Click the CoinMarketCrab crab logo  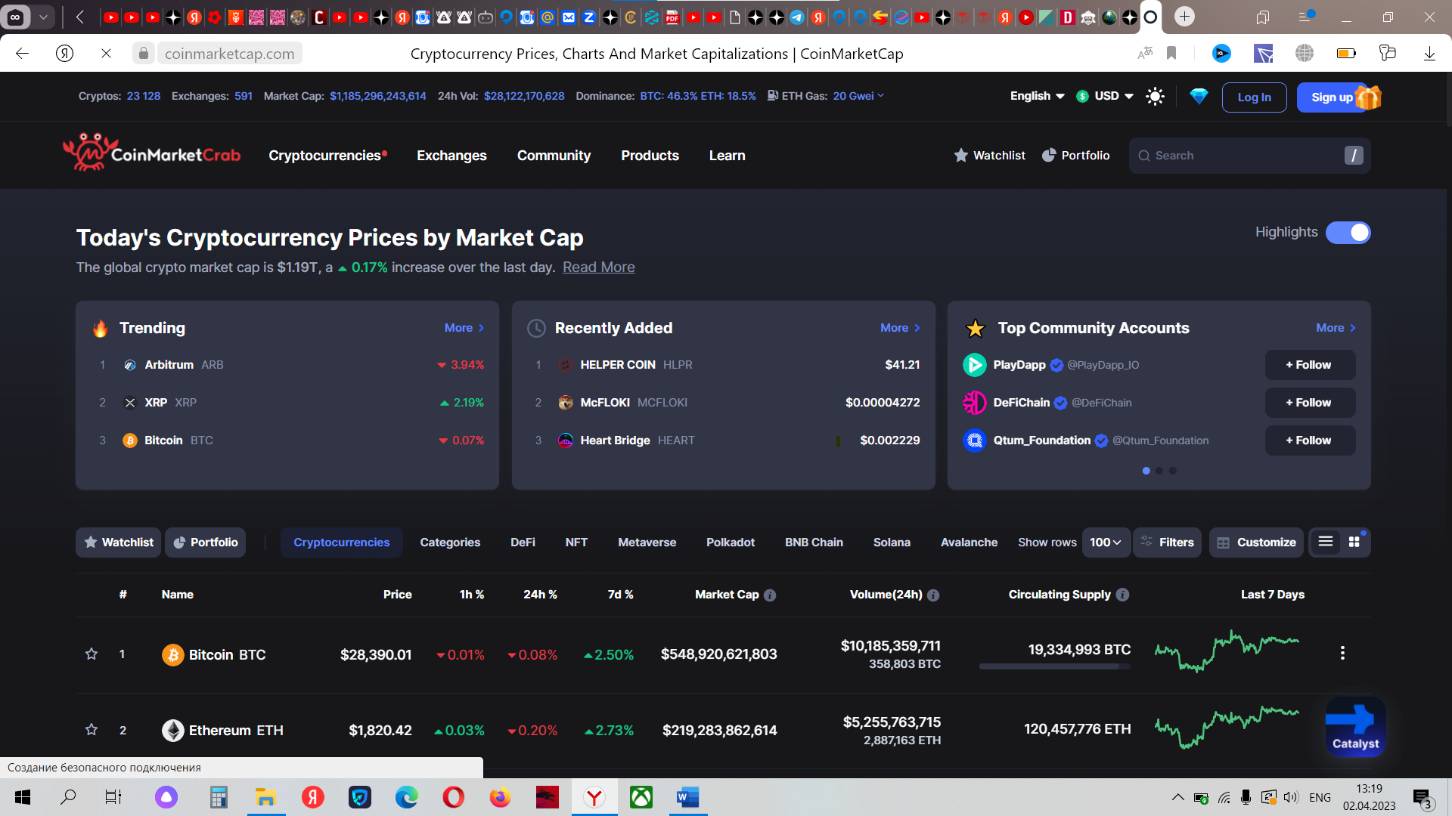point(151,154)
